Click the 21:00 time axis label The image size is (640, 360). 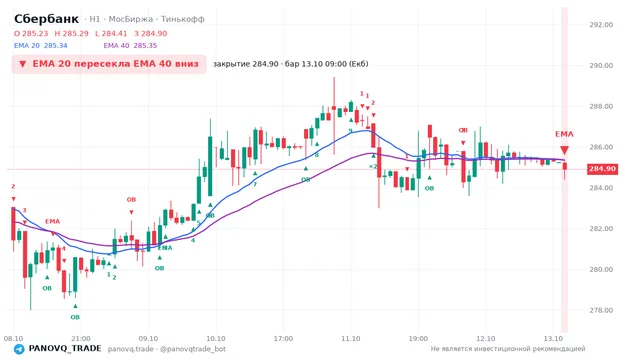pos(81,339)
